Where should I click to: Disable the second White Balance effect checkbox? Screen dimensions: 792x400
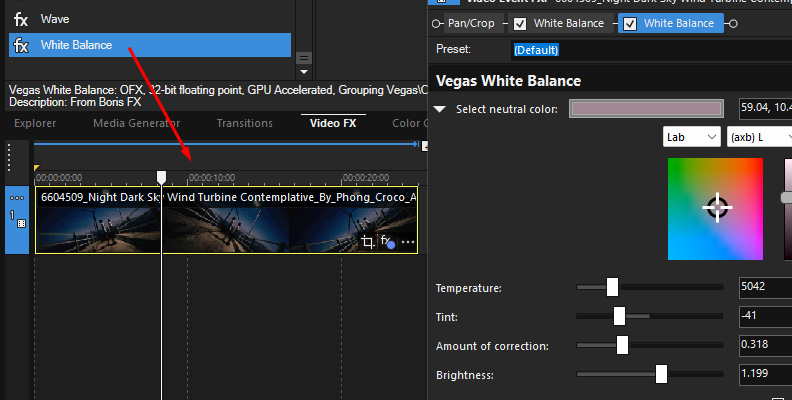(x=630, y=24)
